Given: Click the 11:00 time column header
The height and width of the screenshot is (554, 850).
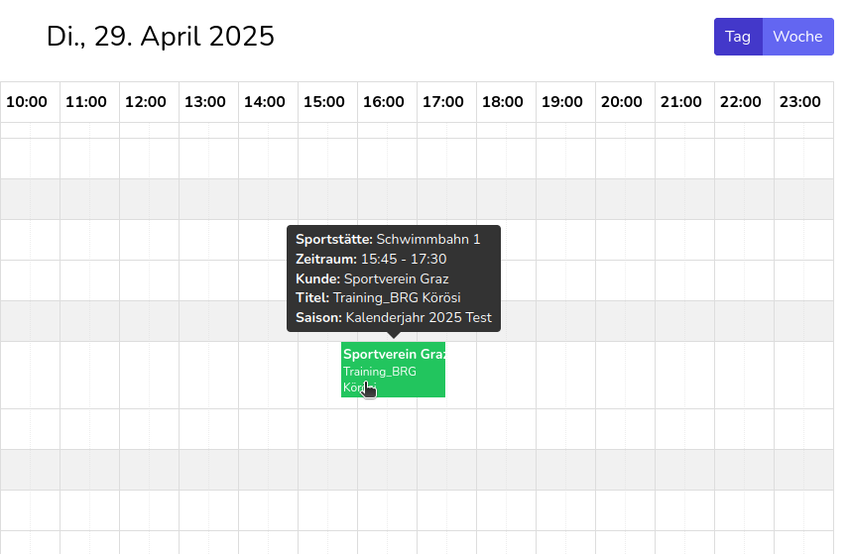Looking at the screenshot, I should pyautogui.click(x=86, y=102).
